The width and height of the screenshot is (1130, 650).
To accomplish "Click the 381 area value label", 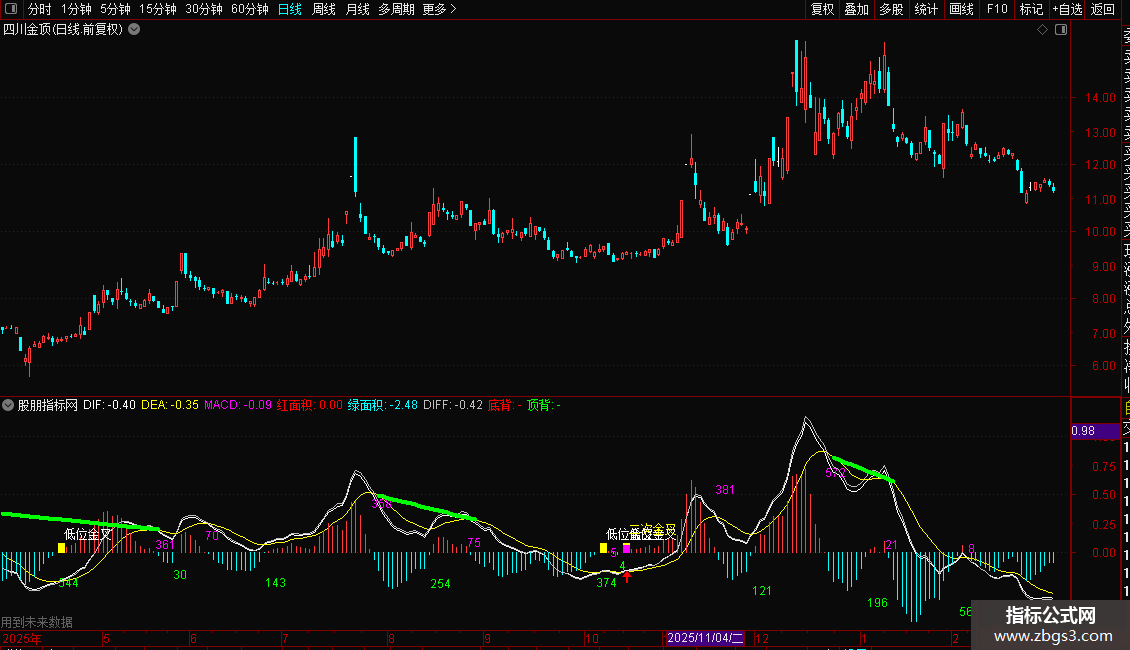I will point(725,490).
